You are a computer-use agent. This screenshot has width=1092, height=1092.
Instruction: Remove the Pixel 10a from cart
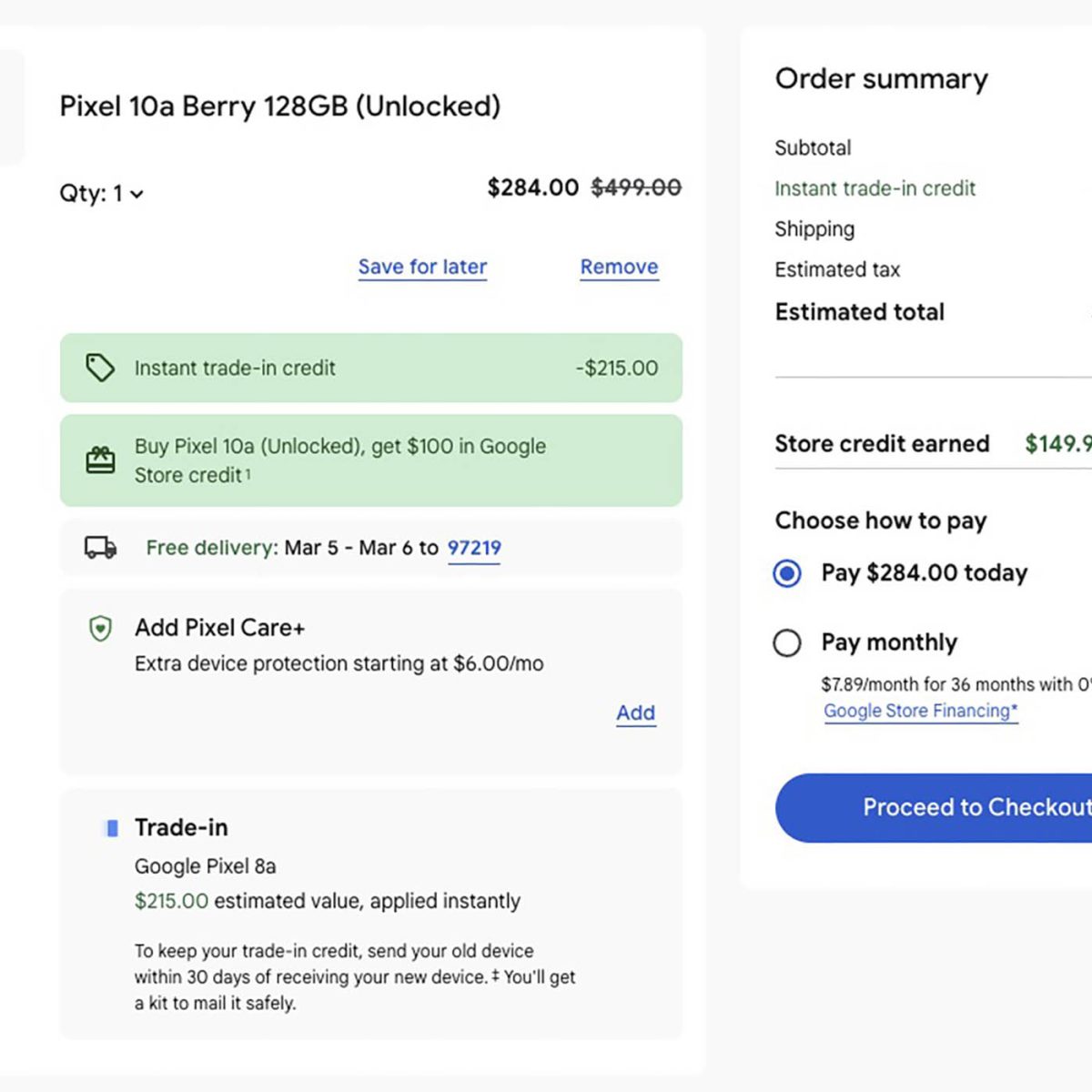point(619,267)
